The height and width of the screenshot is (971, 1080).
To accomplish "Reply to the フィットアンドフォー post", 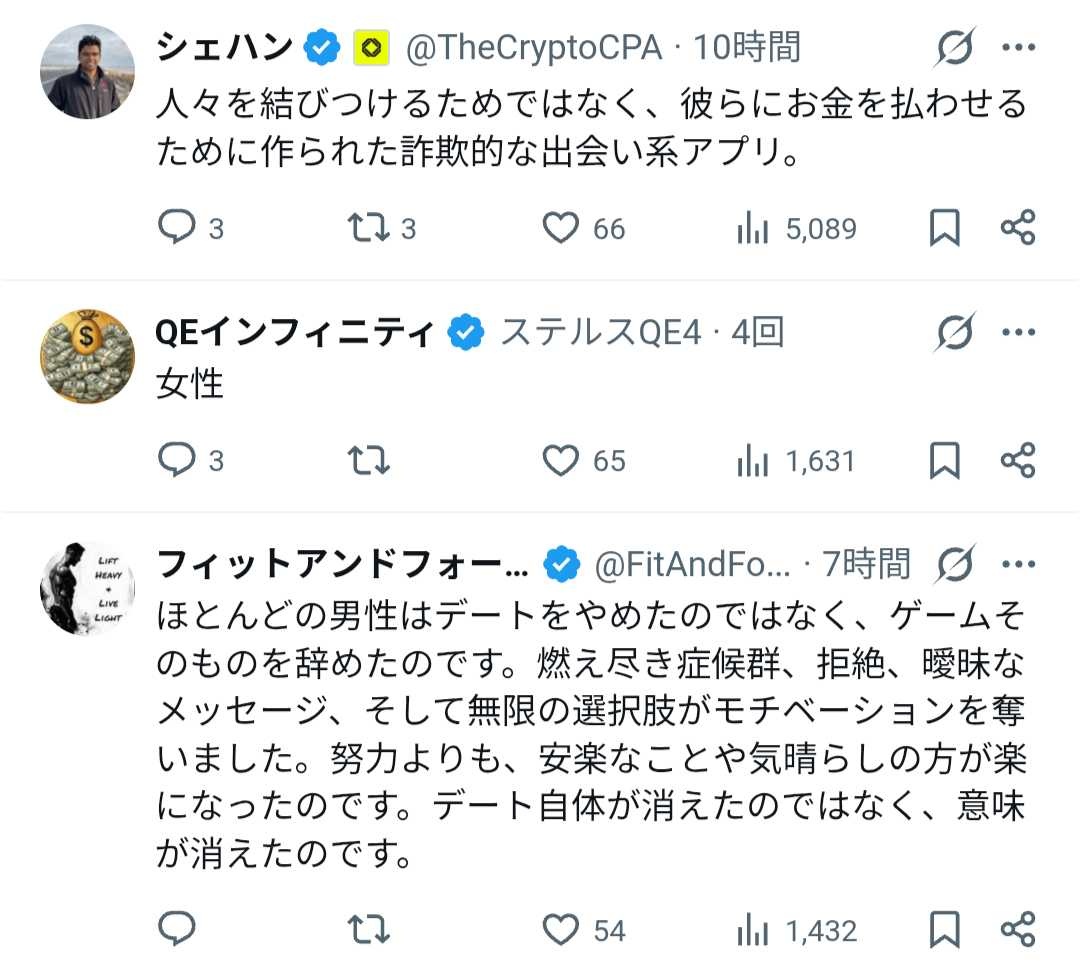I will point(177,930).
